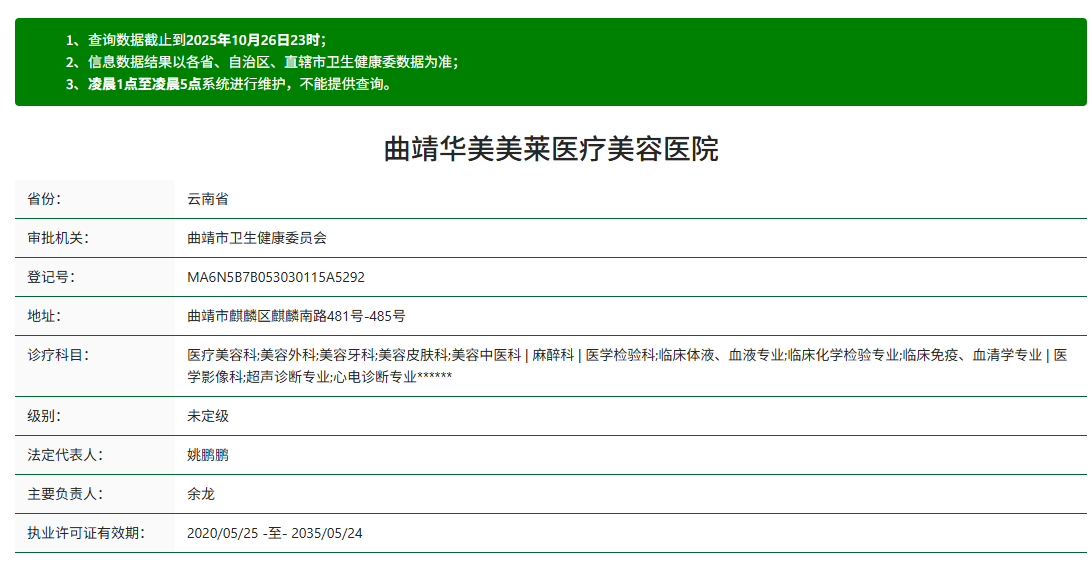
Task: Select the province value 云南省
Action: click(x=208, y=199)
